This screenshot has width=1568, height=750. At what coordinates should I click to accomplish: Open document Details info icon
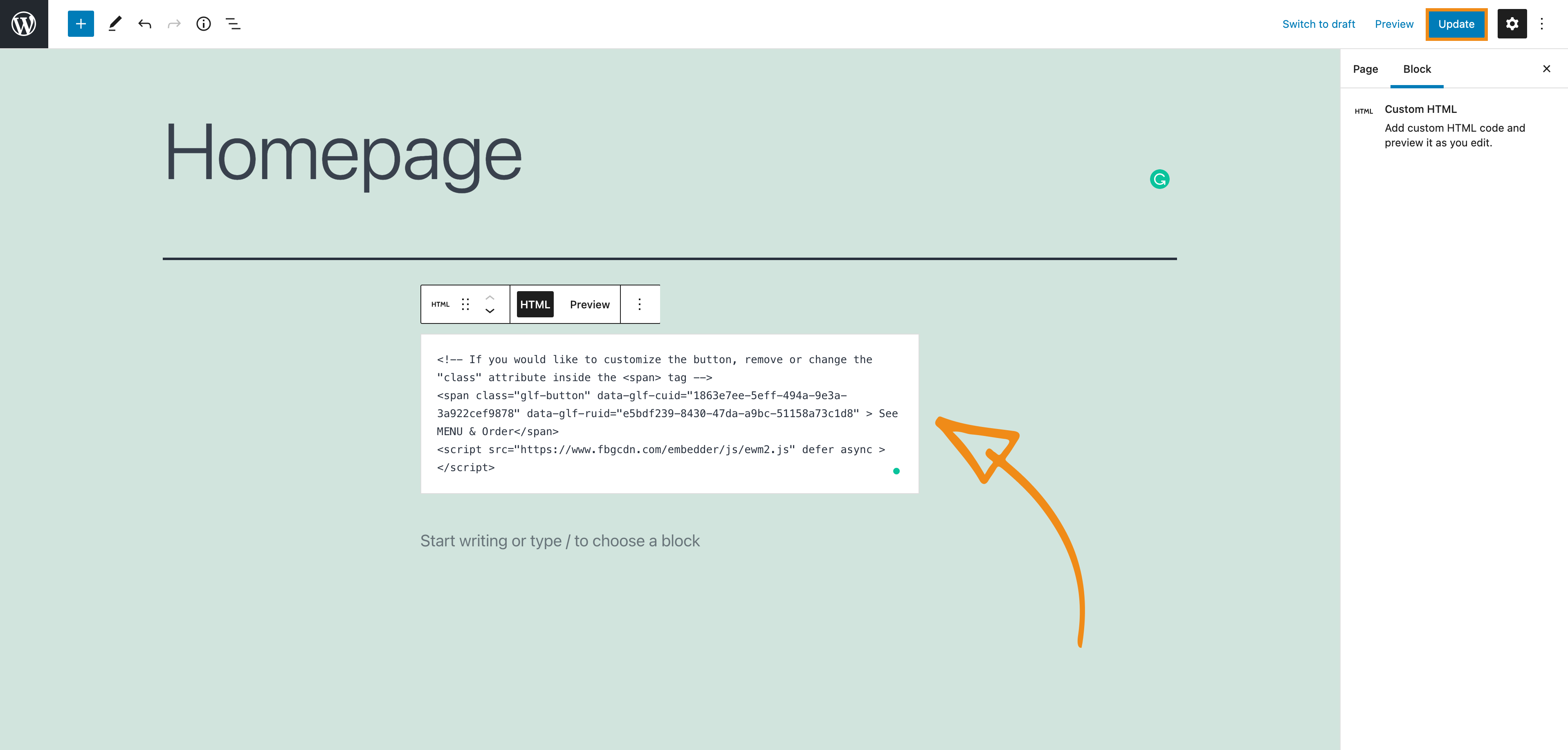203,24
